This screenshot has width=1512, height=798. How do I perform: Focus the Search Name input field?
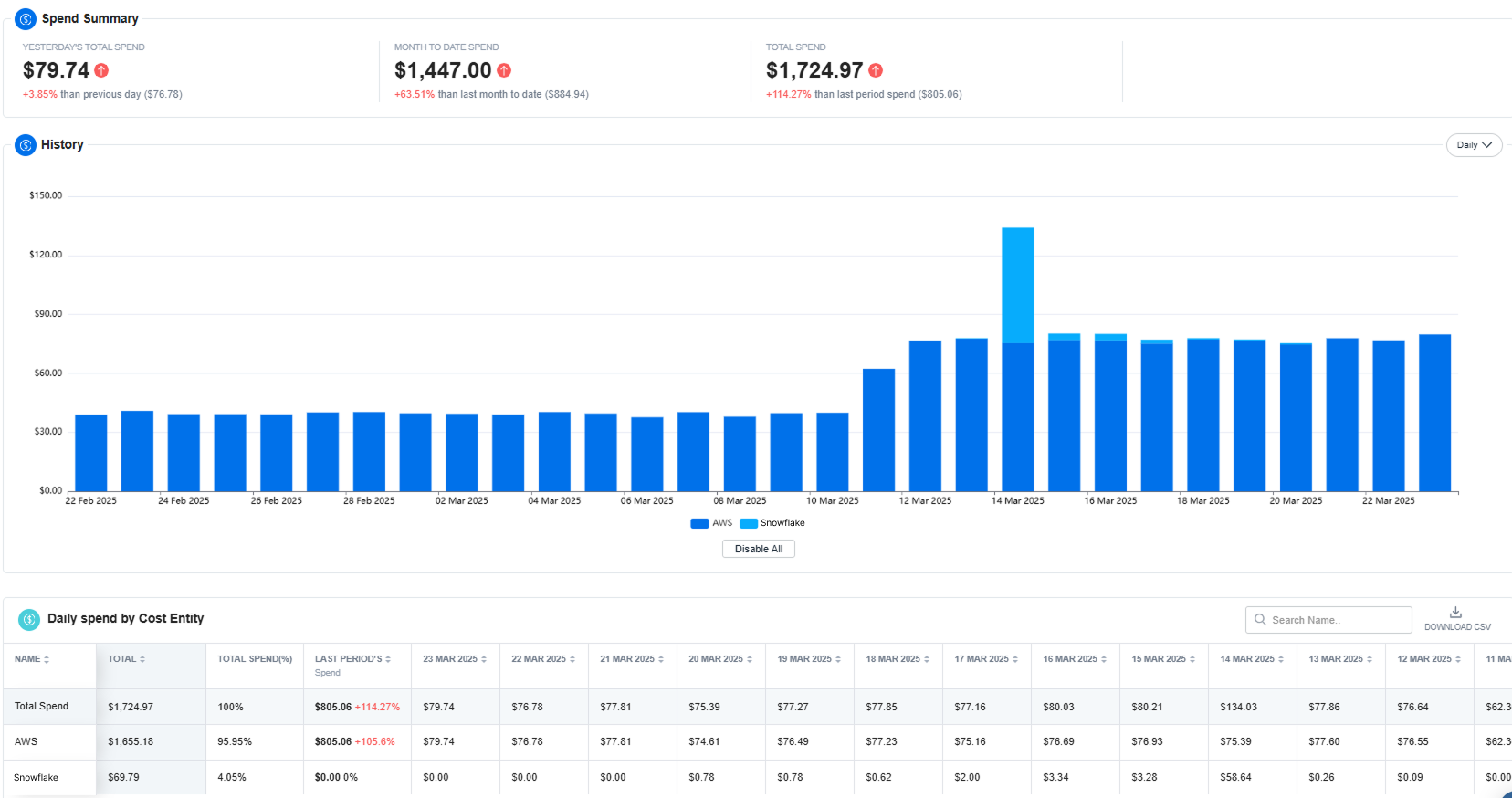pos(1328,620)
